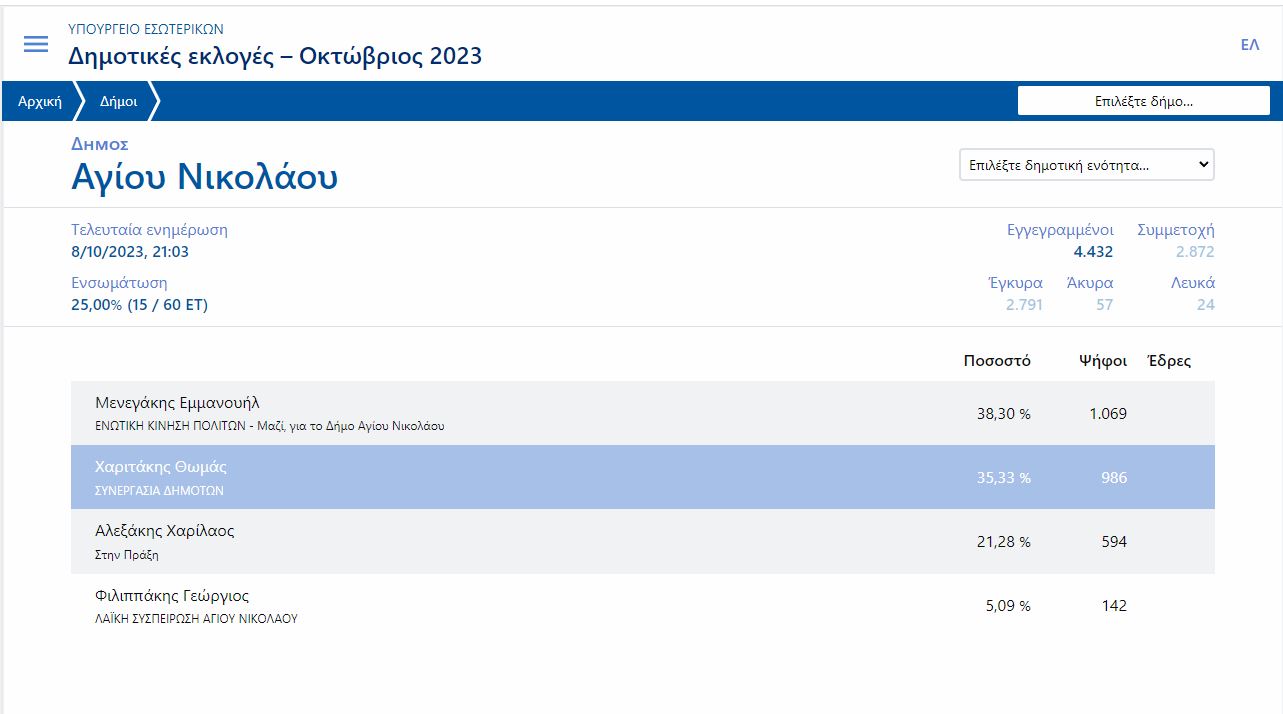The image size is (1283, 714).
Task: Click the Εγγεγραμμένοι value 4.432
Action: [x=1093, y=252]
